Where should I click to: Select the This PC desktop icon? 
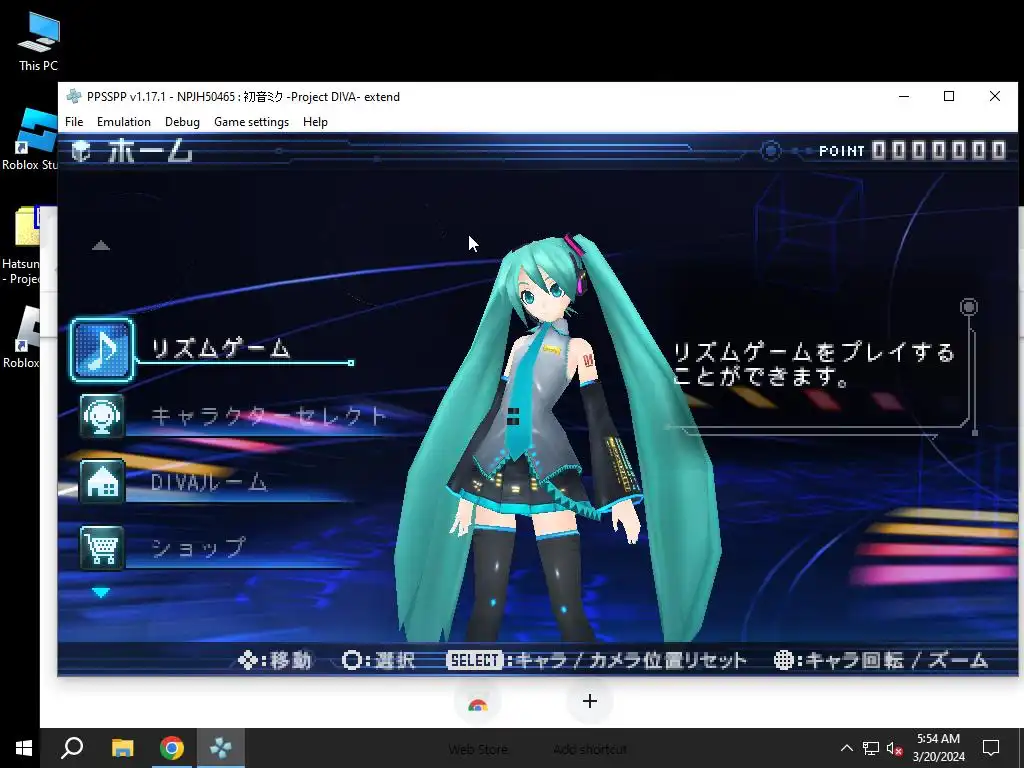click(39, 41)
